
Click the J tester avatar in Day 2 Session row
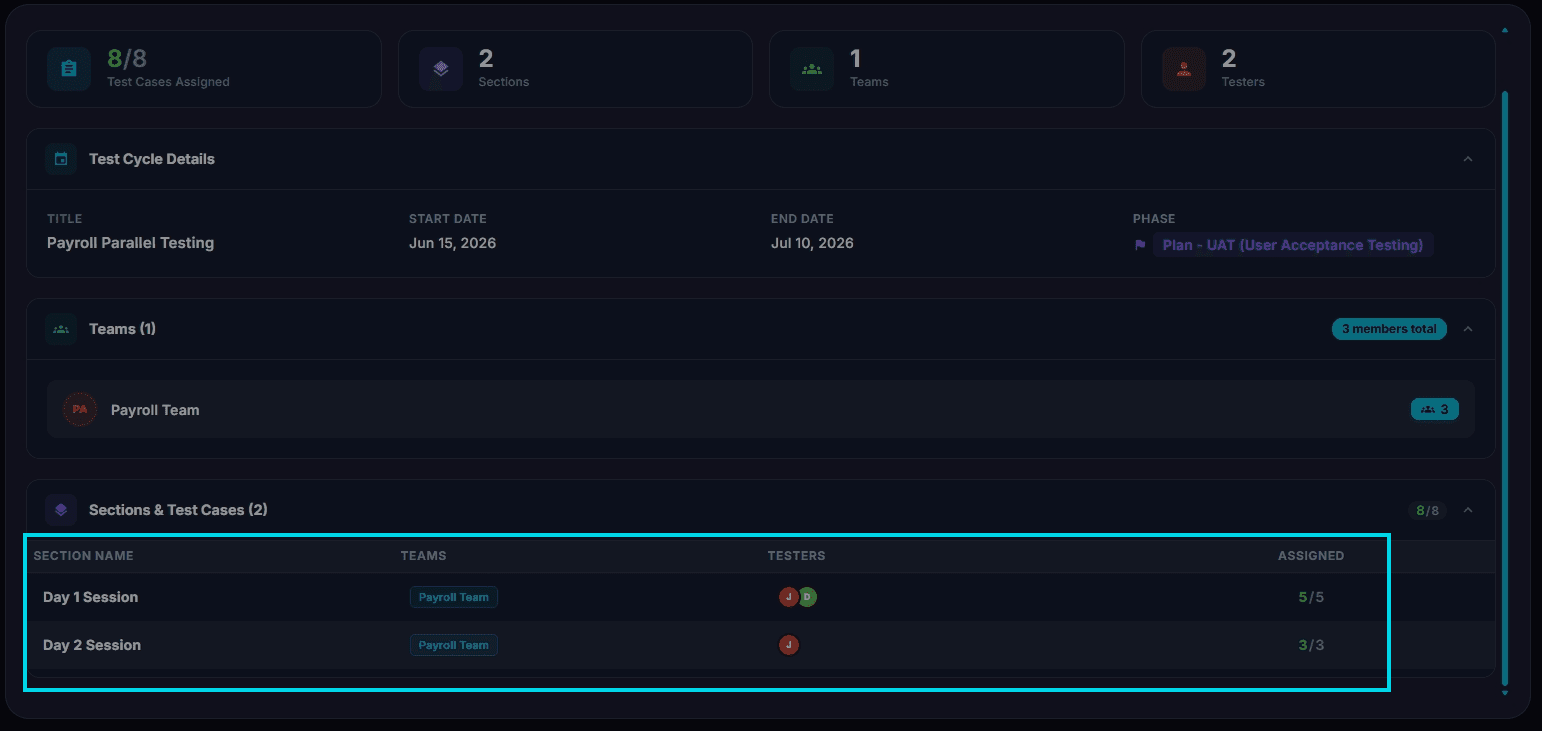789,645
